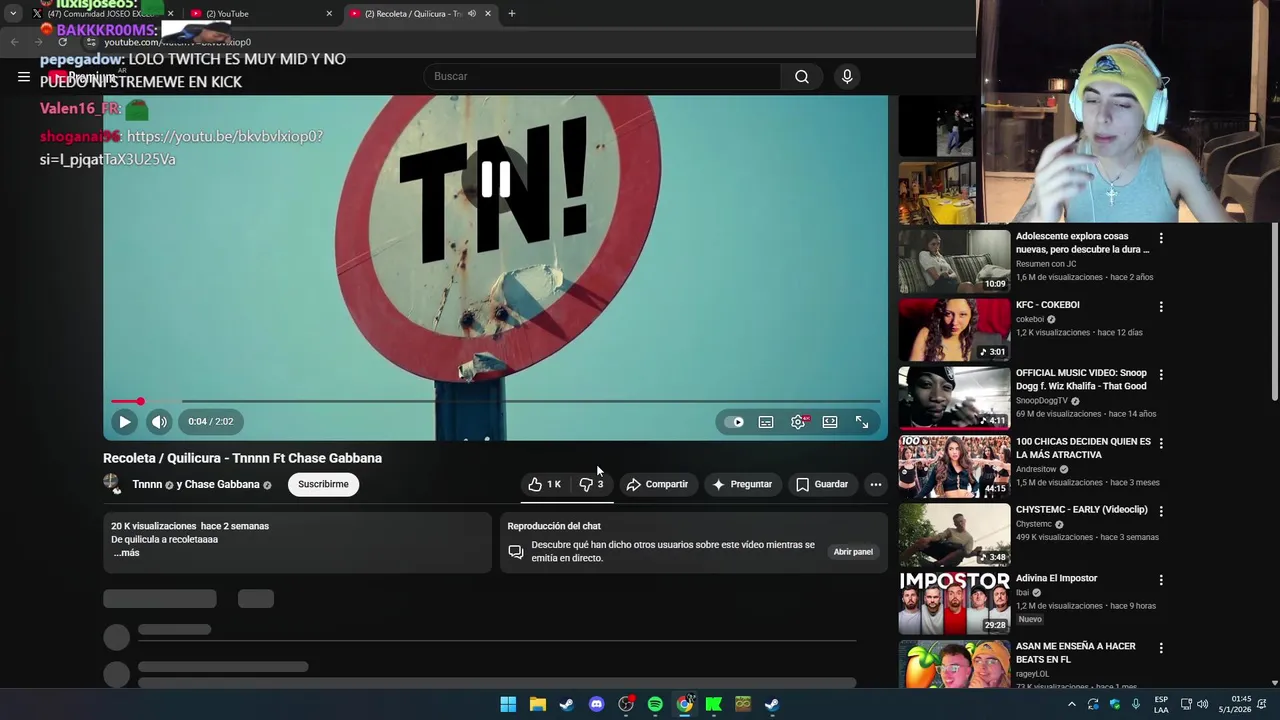Open Discord from the taskbar

pyautogui.click(x=597, y=704)
